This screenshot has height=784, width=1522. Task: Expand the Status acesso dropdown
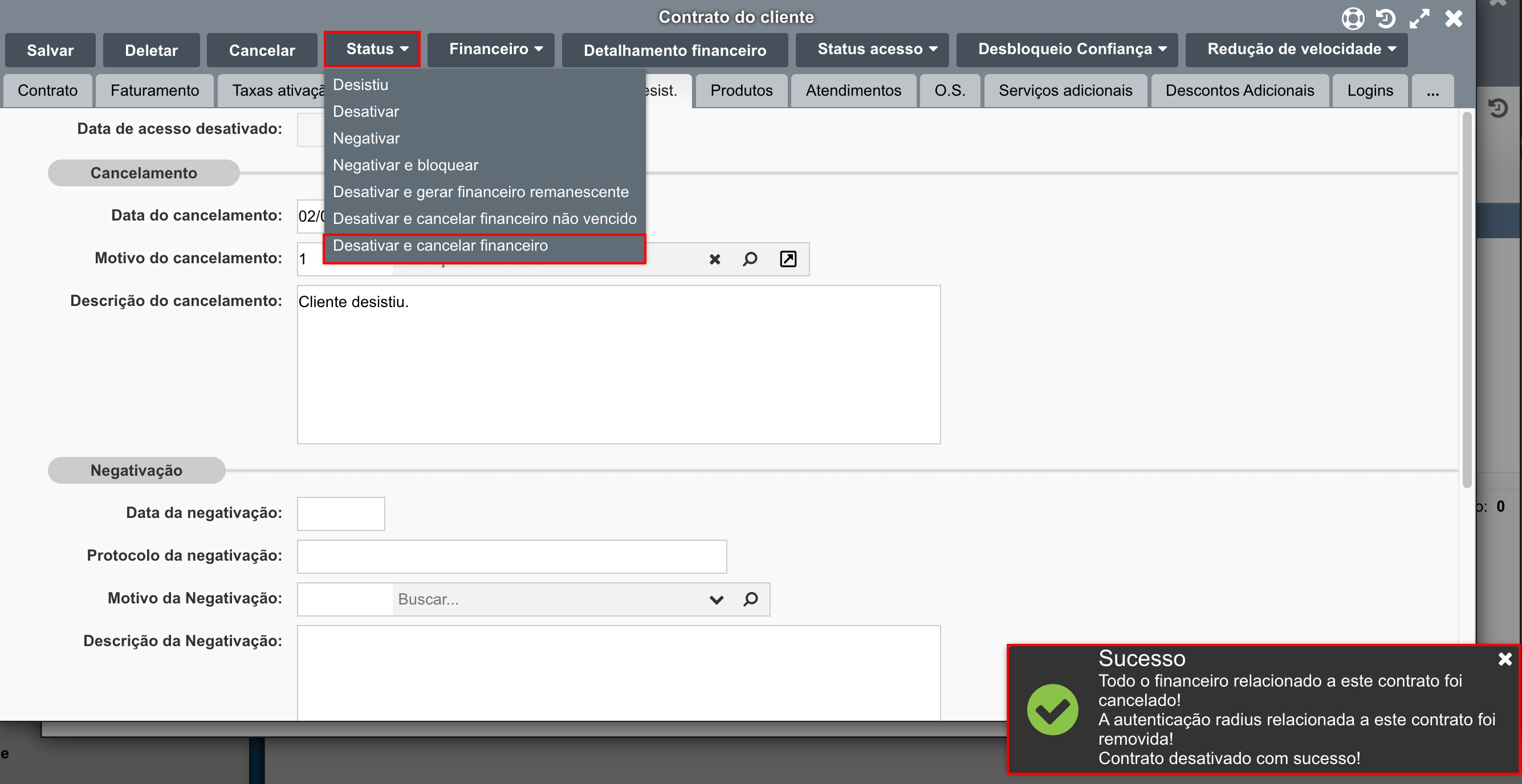(872, 50)
